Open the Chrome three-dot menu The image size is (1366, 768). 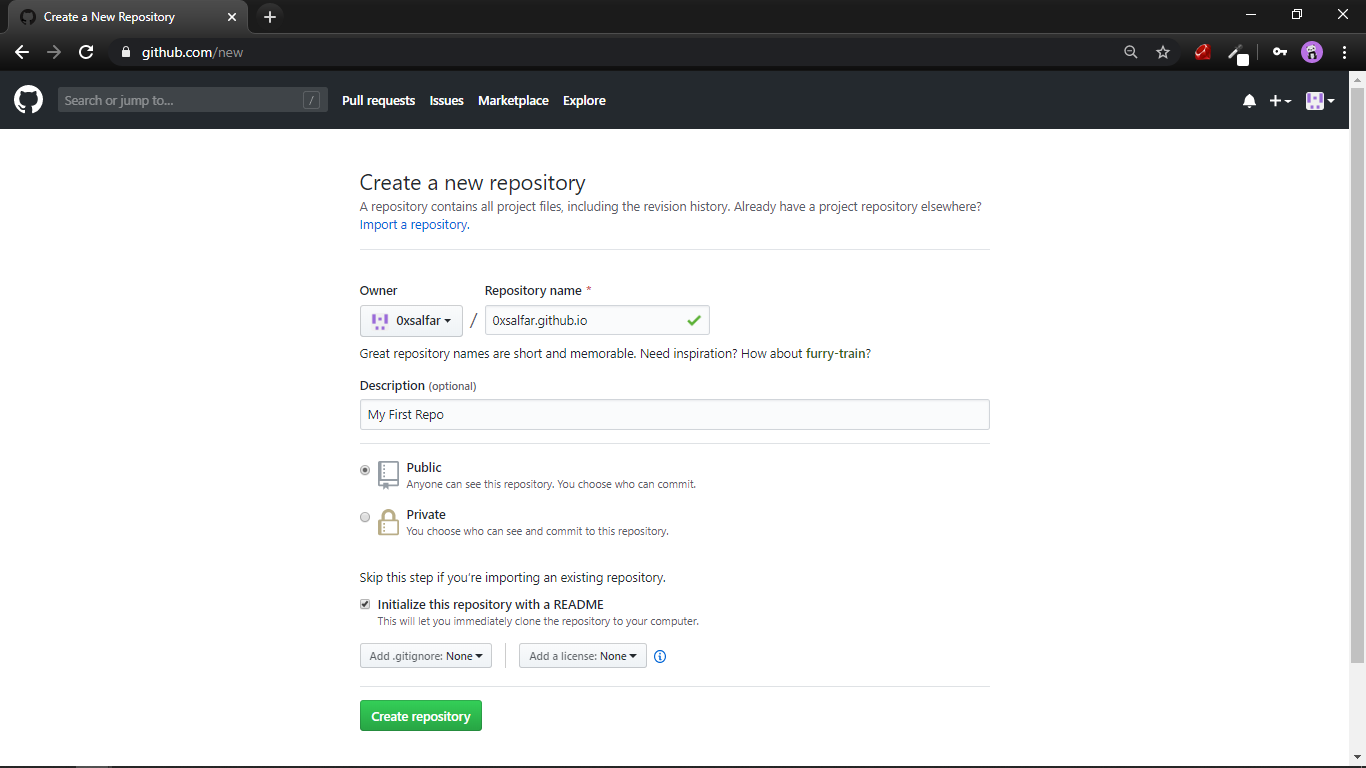[x=1344, y=52]
